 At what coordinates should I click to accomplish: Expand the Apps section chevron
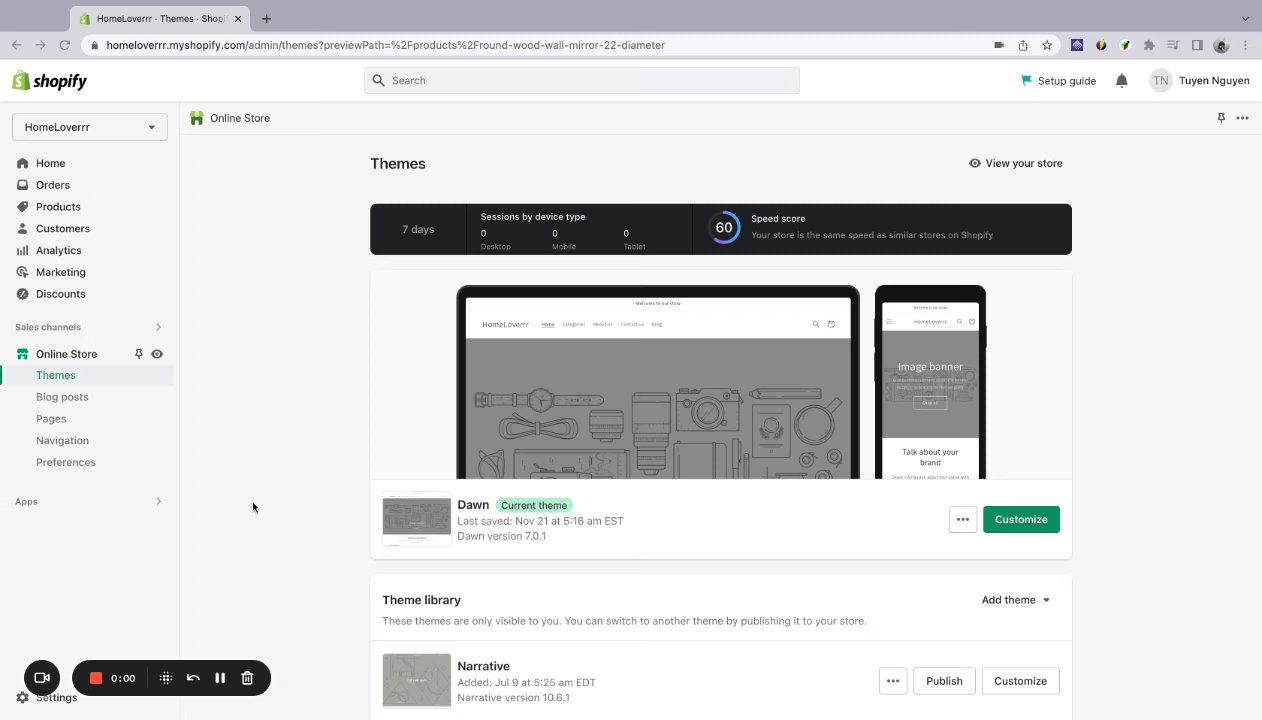[158, 502]
